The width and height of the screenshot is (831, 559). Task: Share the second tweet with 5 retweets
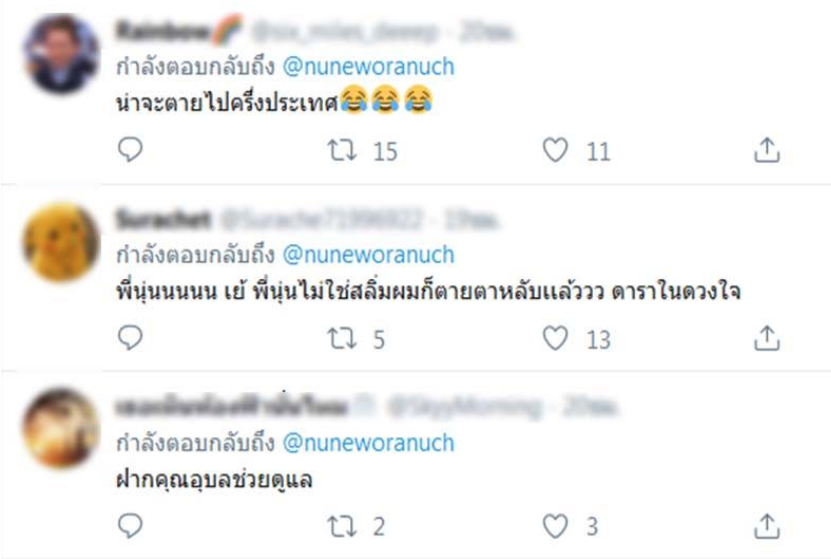point(766,338)
